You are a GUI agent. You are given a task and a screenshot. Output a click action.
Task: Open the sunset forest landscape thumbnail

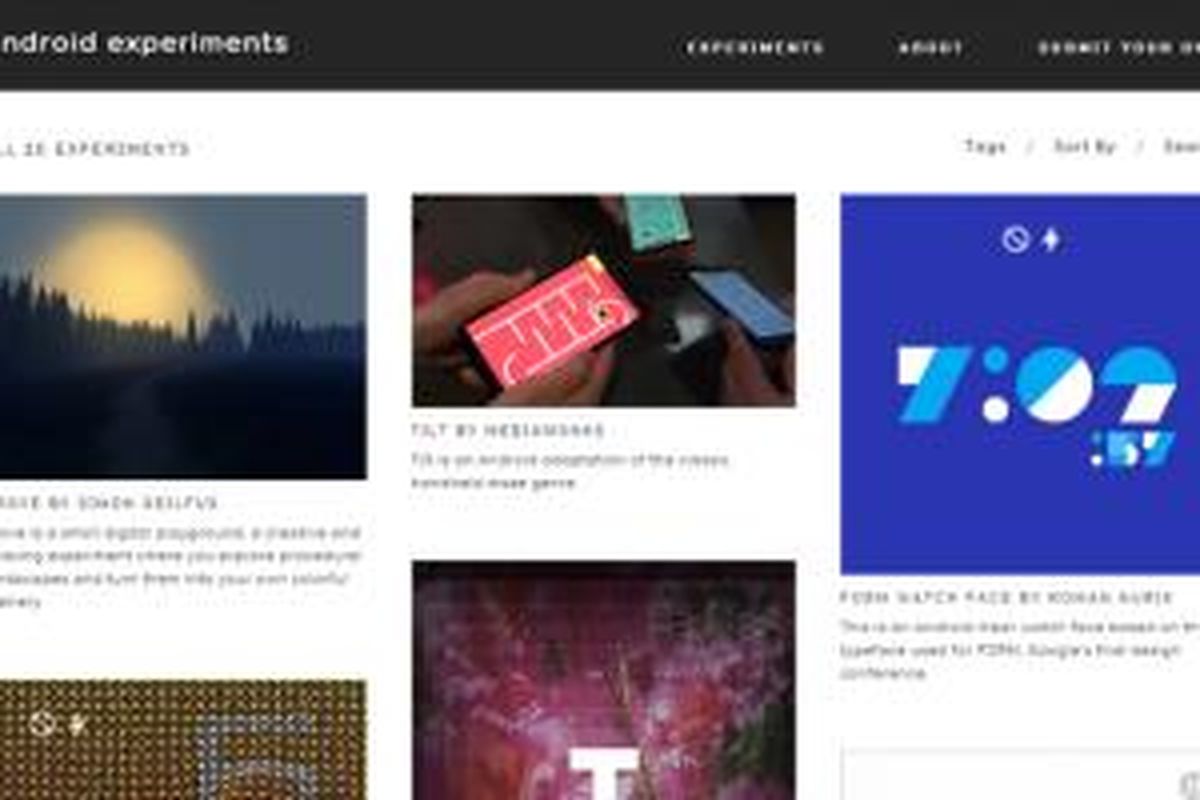(183, 337)
